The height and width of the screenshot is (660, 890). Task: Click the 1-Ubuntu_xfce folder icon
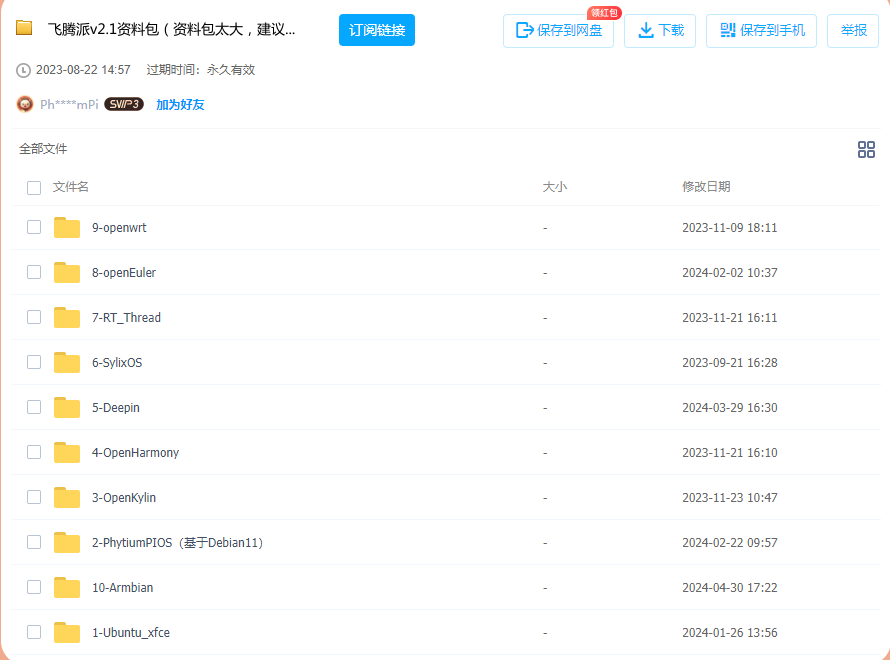coord(67,632)
